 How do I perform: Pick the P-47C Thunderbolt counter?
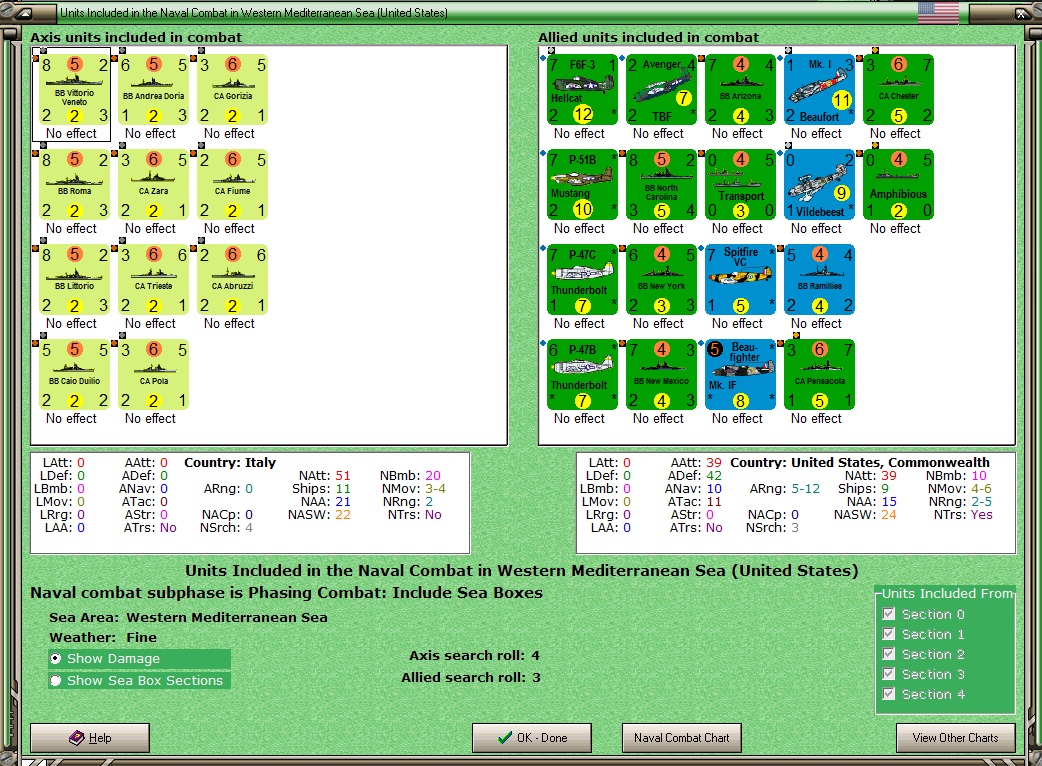tap(582, 280)
